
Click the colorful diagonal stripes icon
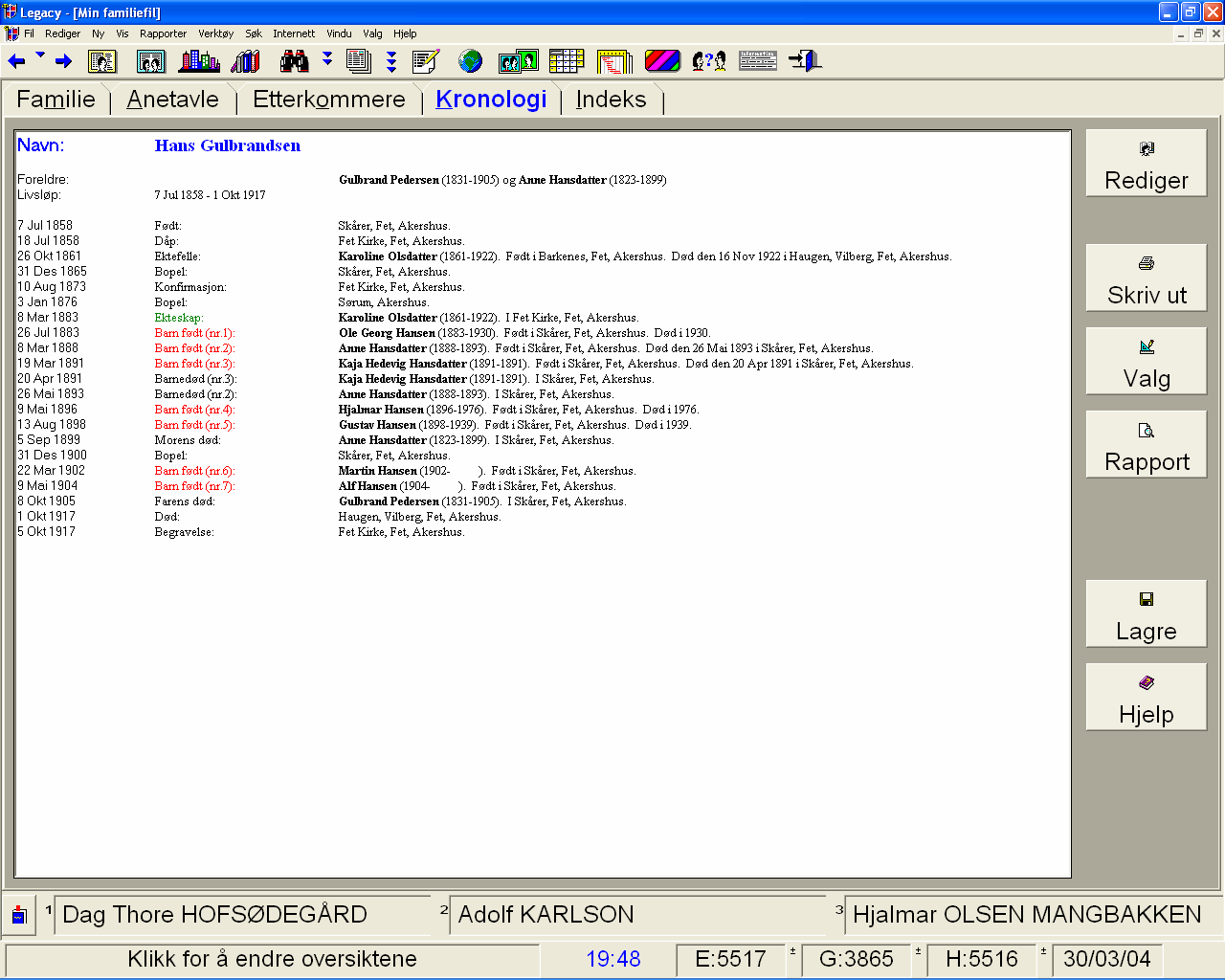(662, 62)
